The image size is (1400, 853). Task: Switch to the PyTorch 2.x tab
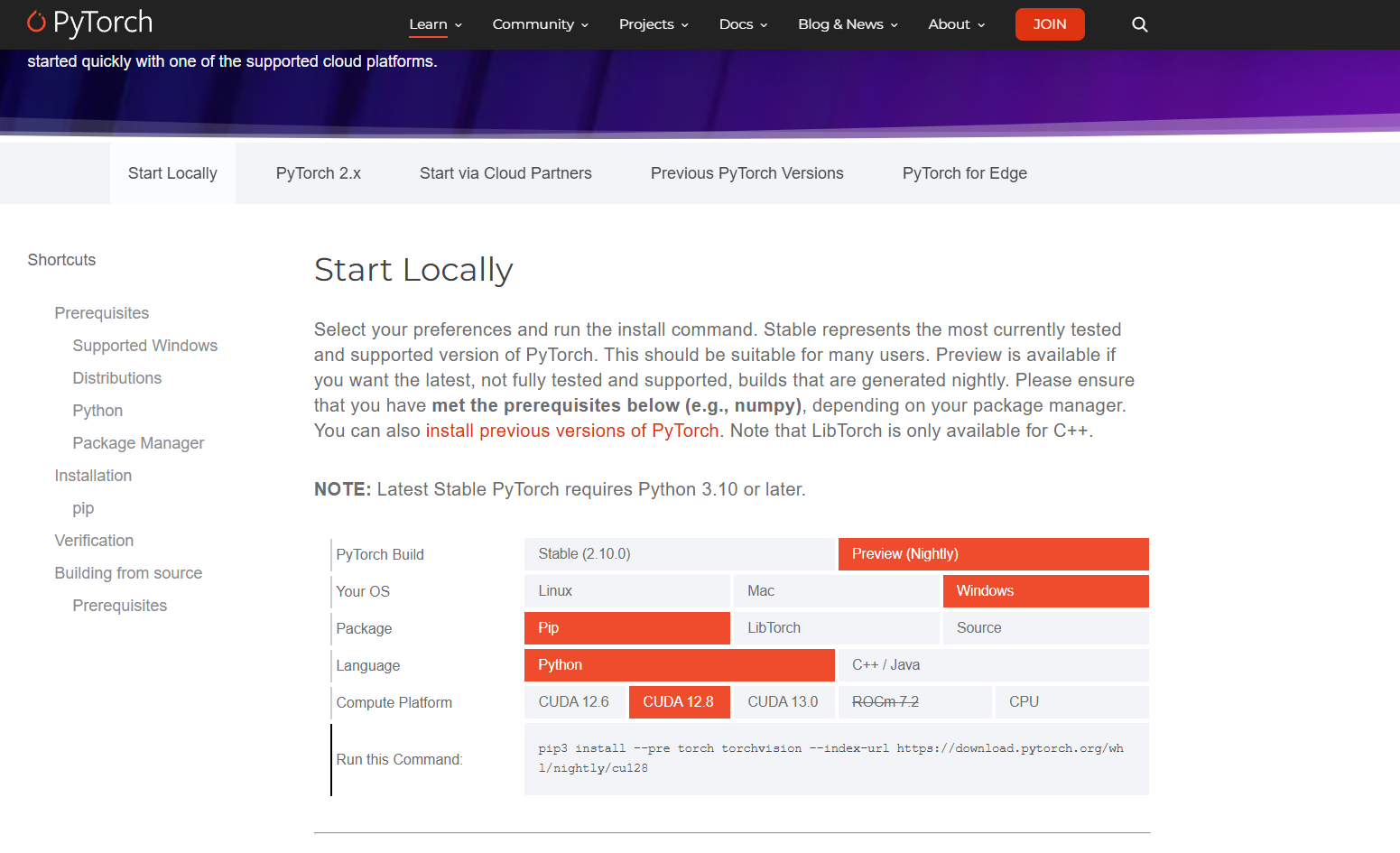(319, 173)
